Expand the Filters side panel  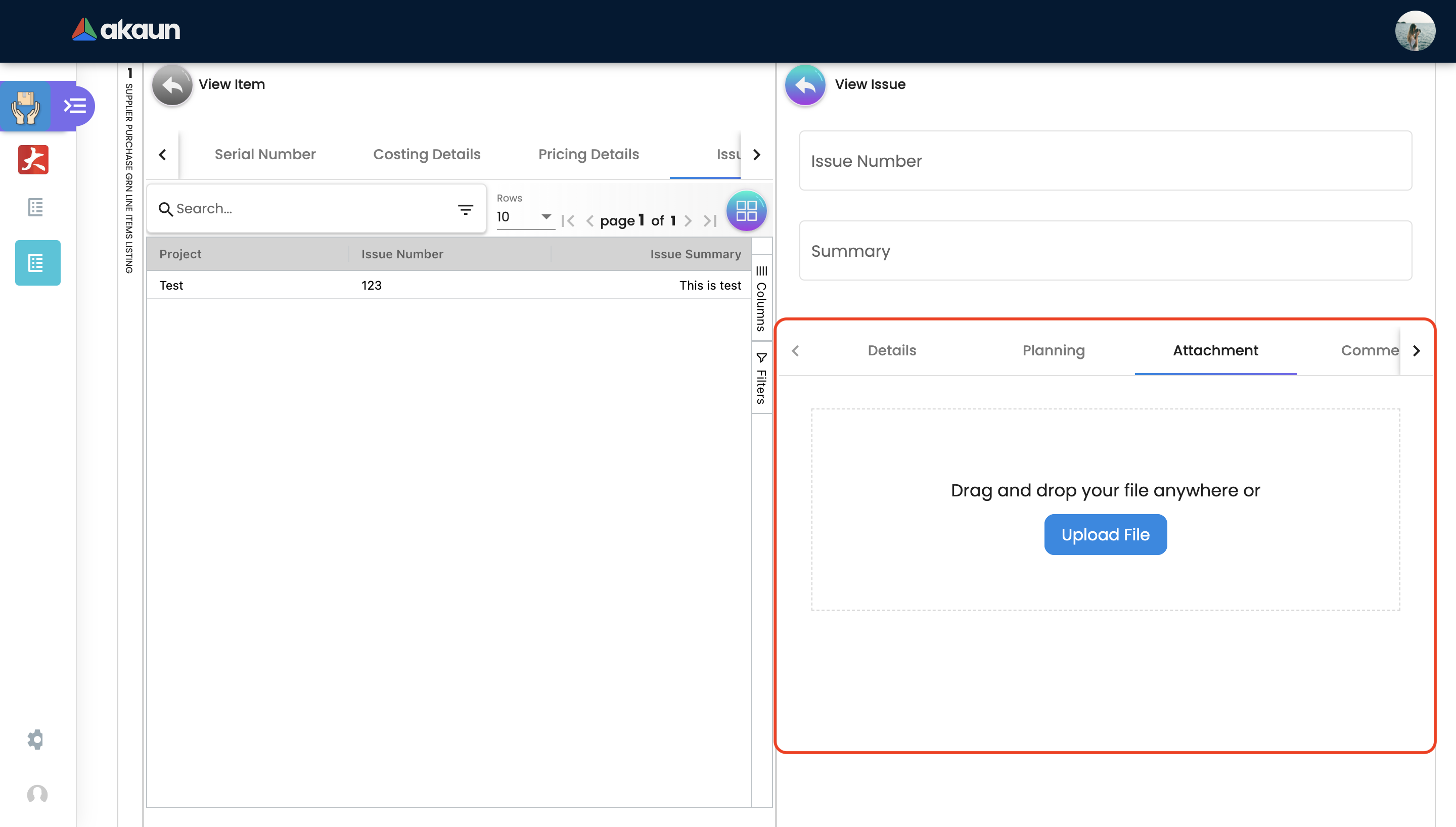coord(761,378)
